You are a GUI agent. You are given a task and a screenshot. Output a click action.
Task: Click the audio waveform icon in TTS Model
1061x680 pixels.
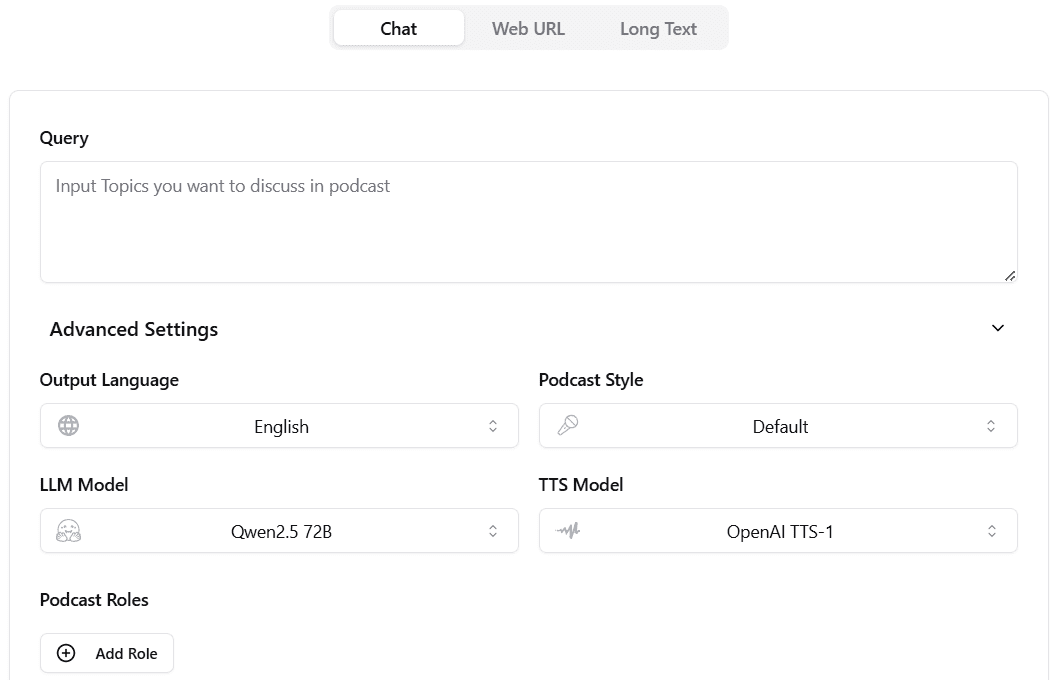[568, 531]
